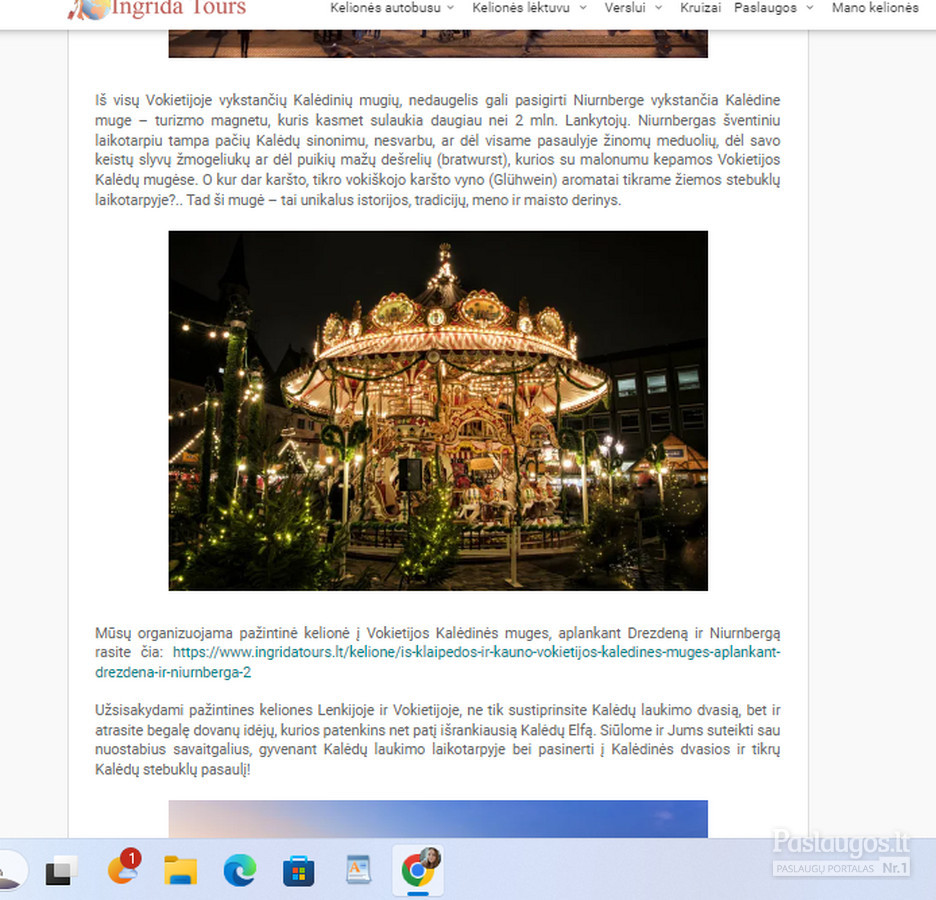Open Kelionės lėktuvu menu

tap(521, 8)
